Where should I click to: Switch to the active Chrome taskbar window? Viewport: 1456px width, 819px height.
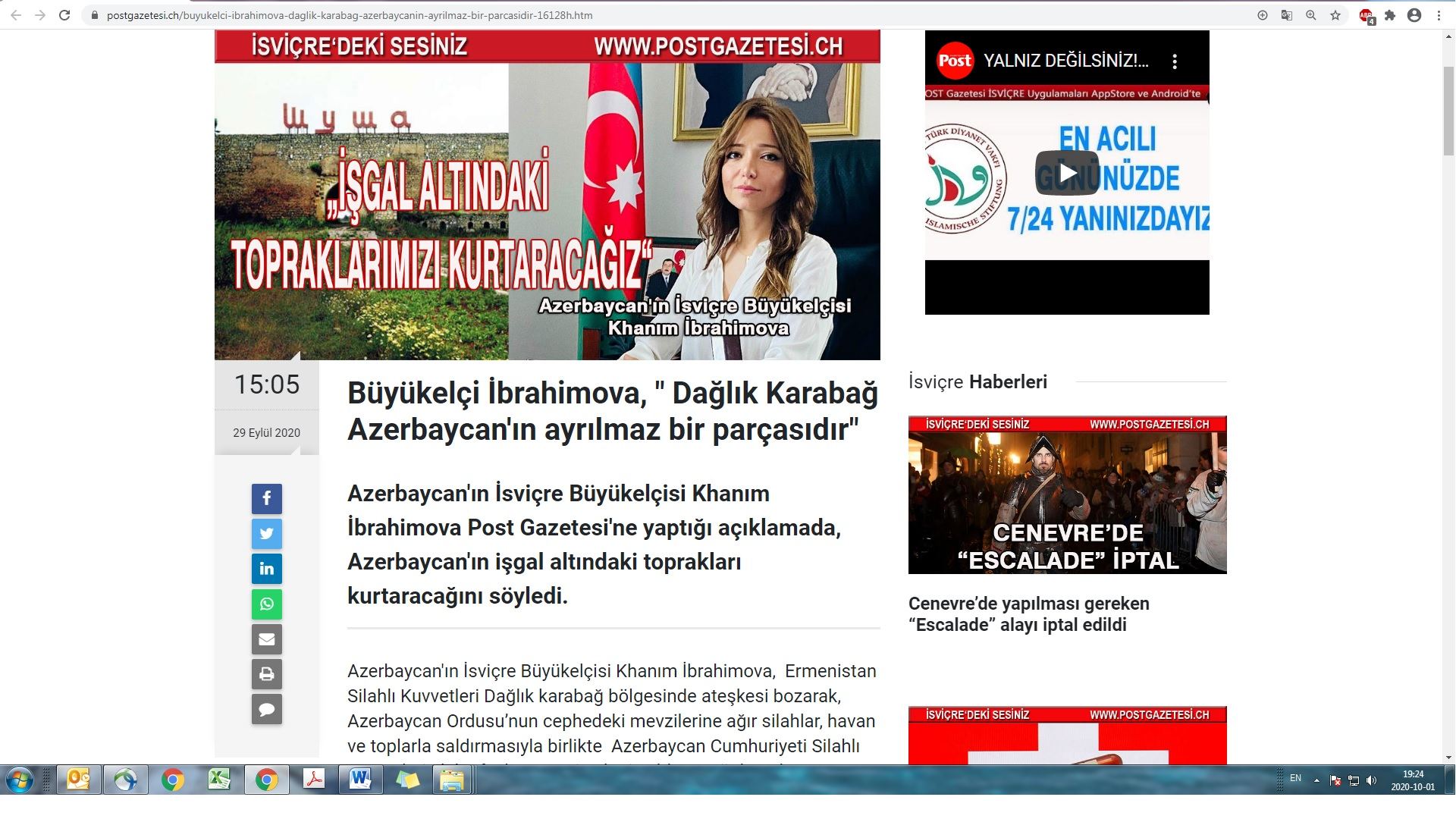(266, 780)
